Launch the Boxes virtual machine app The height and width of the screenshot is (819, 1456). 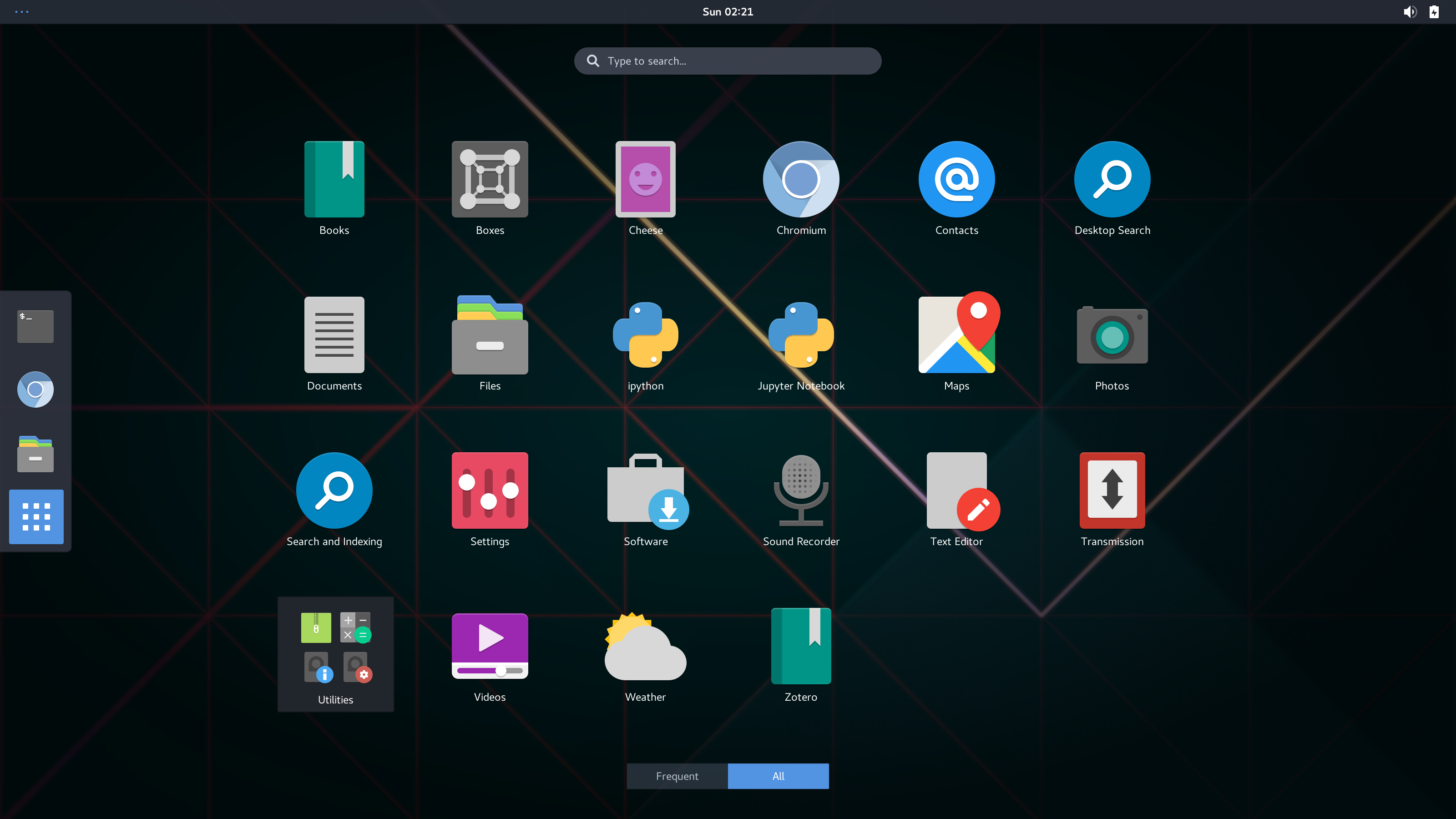click(x=490, y=180)
